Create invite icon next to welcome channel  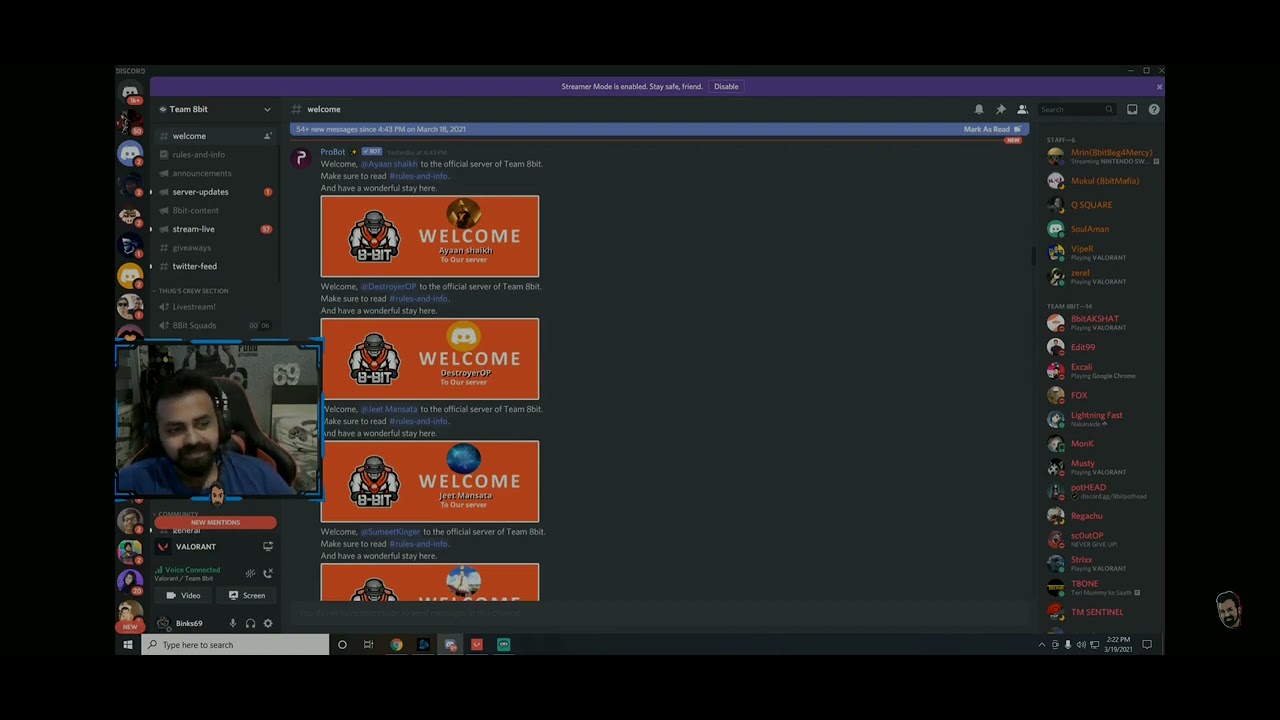click(267, 136)
